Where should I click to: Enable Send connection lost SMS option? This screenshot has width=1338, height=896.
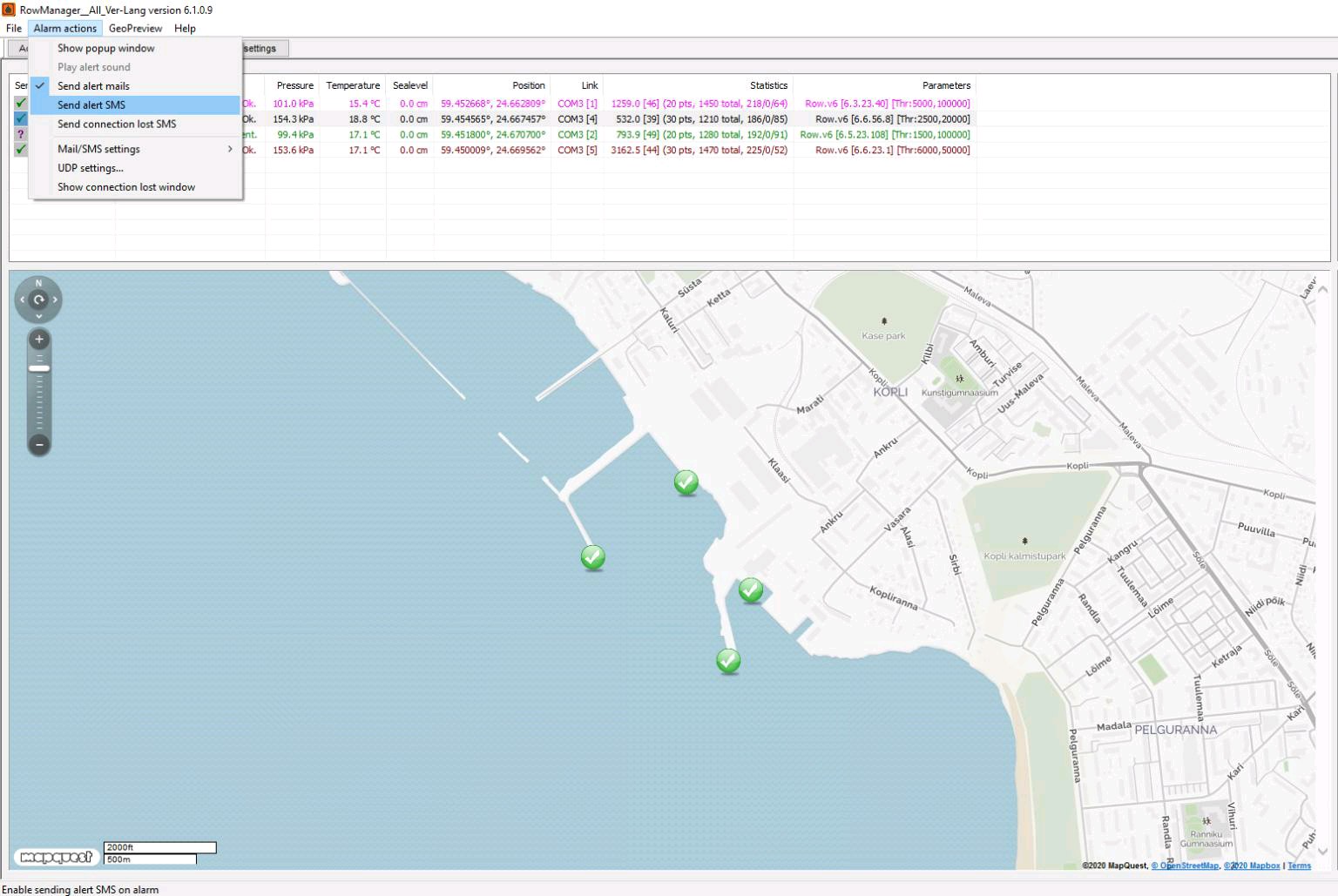coord(117,125)
